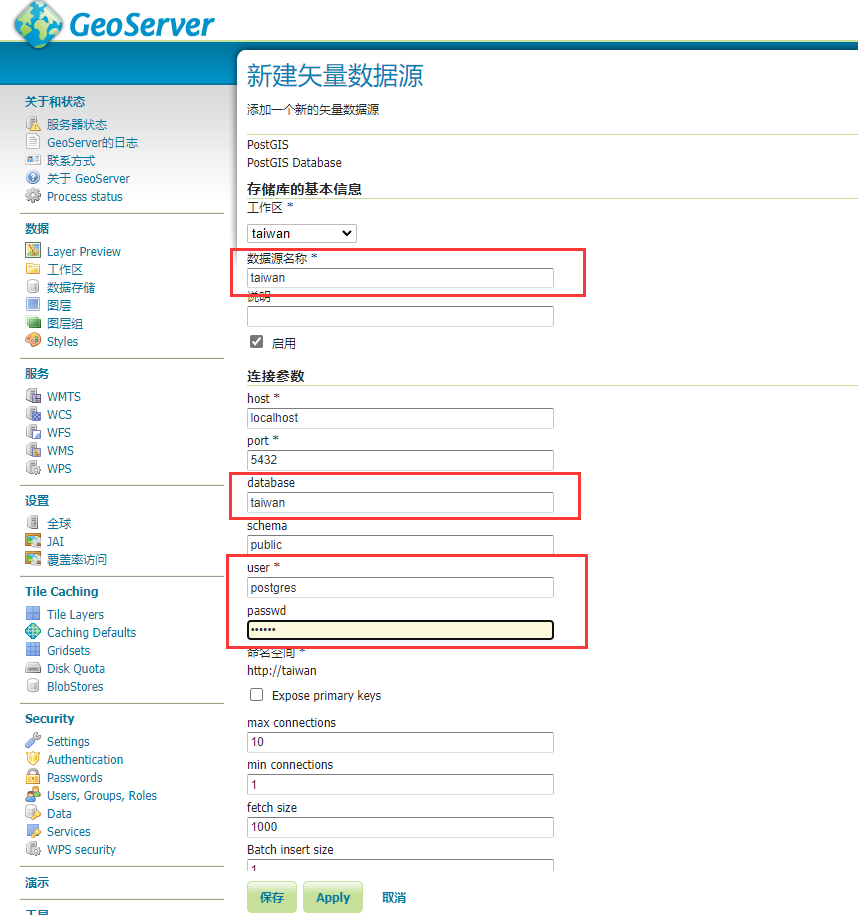Open Security Services link

coord(69,832)
